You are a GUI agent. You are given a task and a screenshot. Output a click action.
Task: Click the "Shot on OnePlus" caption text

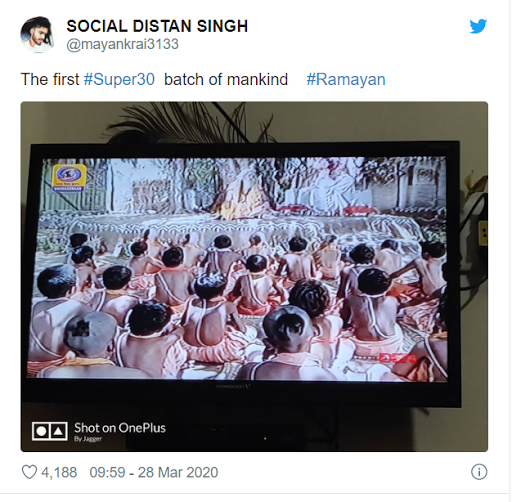pyautogui.click(x=120, y=428)
